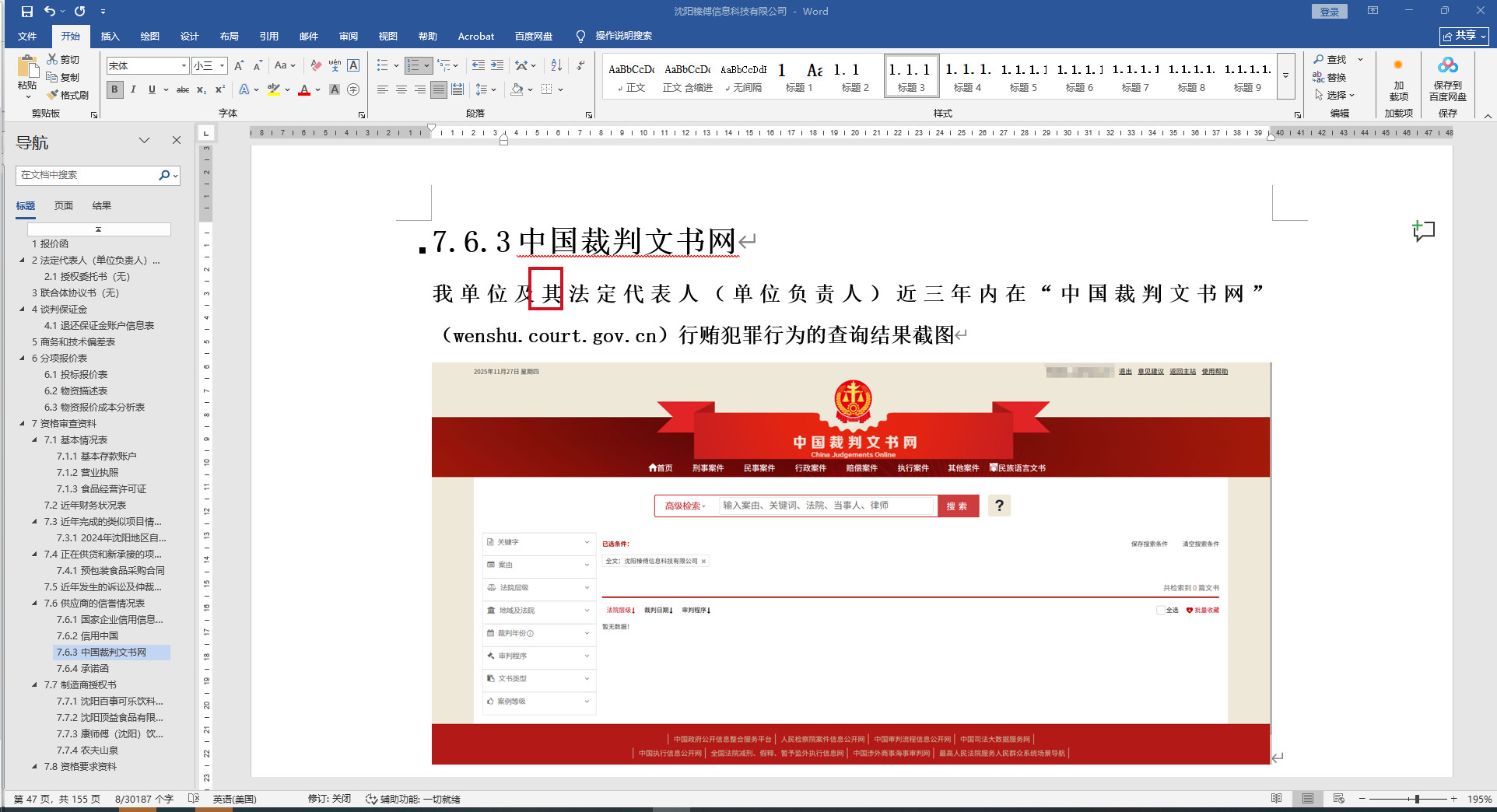This screenshot has width=1497, height=812.
Task: Go to 7.6.4 承诺函 heading in navigation
Action: pyautogui.click(x=82, y=669)
